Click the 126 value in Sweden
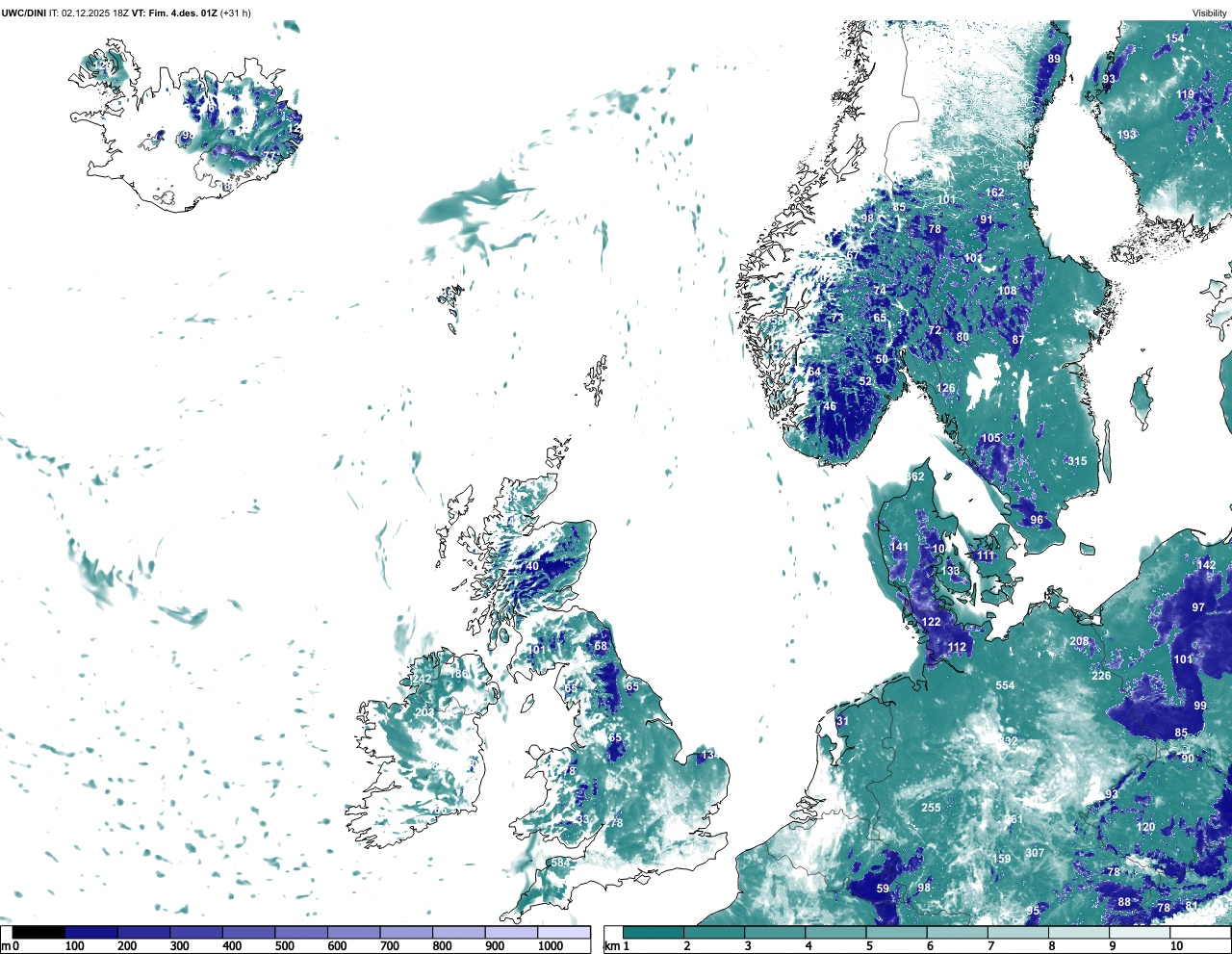The height and width of the screenshot is (954, 1232). point(946,389)
